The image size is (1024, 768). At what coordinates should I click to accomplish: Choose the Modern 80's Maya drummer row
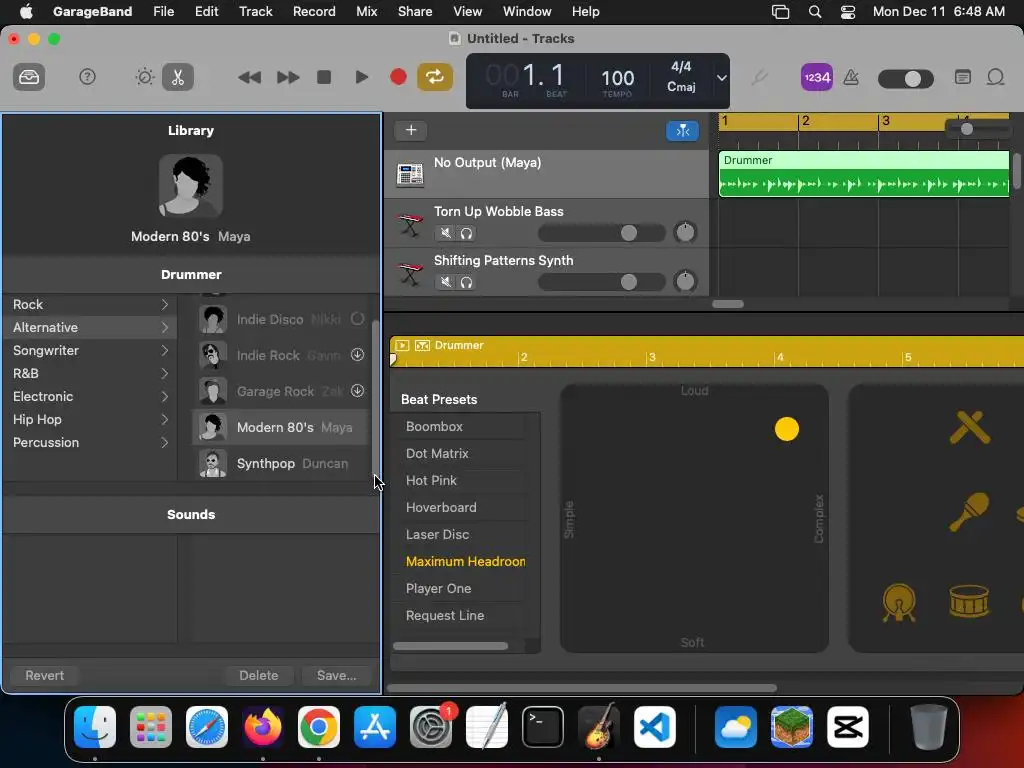click(281, 427)
